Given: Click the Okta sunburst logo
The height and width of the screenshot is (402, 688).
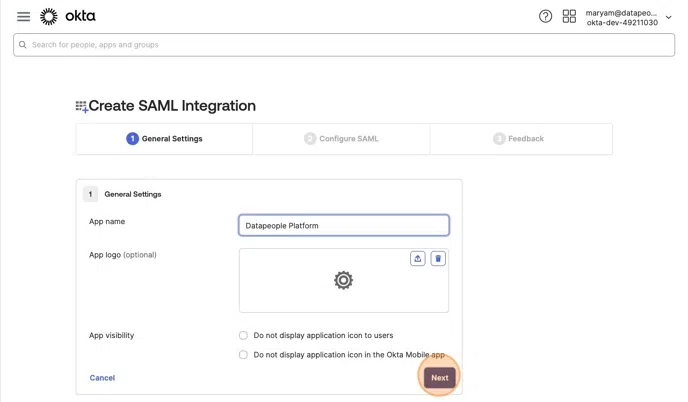Looking at the screenshot, I should tap(49, 17).
